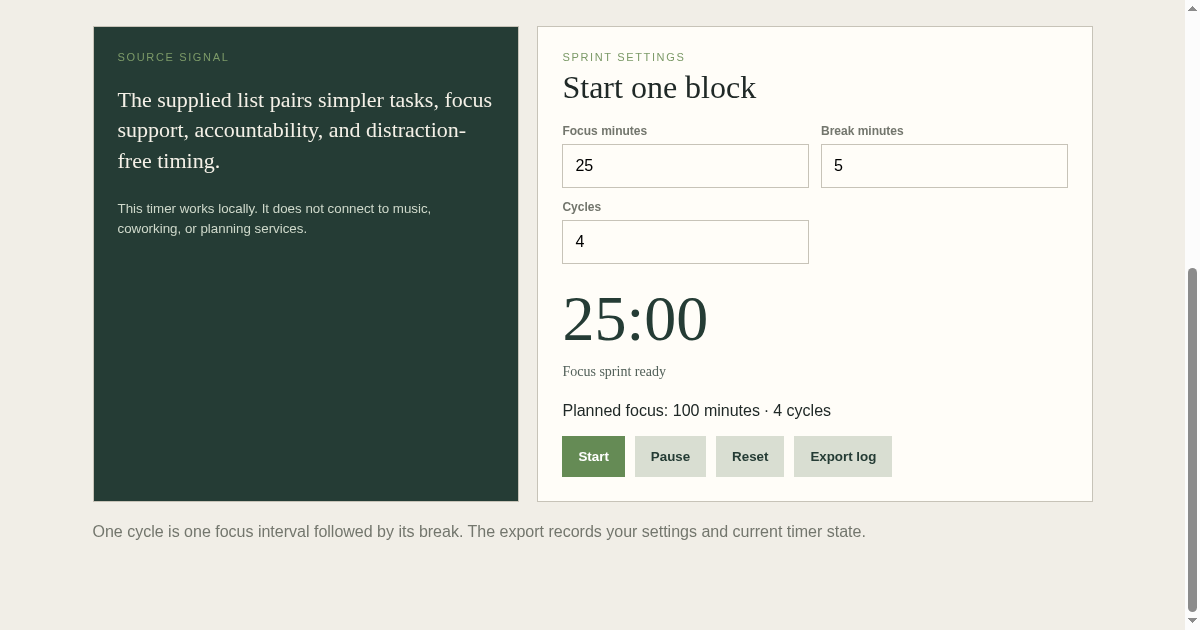Pause the running timer
Viewport: 1200px width, 630px height.
[x=670, y=456]
